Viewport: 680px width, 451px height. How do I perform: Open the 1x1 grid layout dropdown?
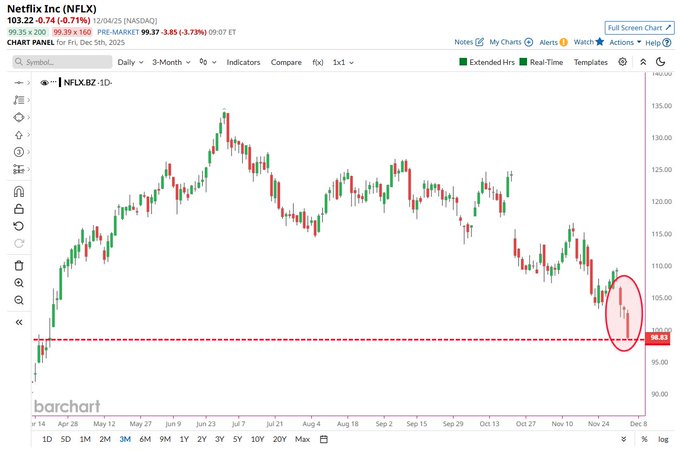coord(343,62)
